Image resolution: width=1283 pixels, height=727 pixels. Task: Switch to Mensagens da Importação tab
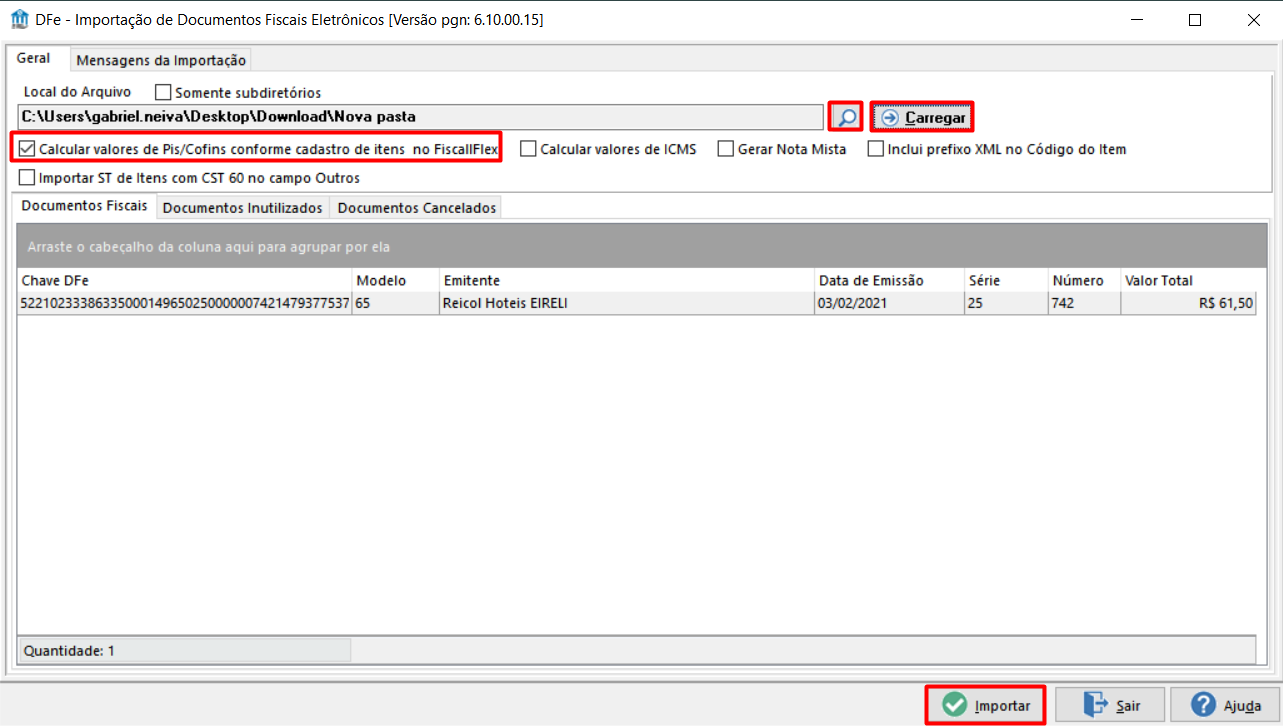[161, 60]
